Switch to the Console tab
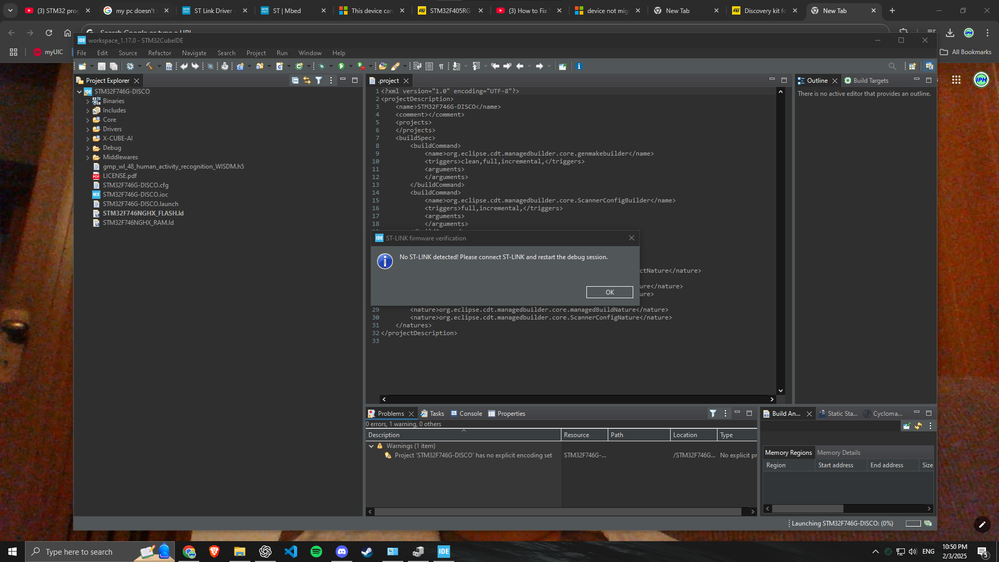Screen dimensions: 999x562 [x=466, y=414]
